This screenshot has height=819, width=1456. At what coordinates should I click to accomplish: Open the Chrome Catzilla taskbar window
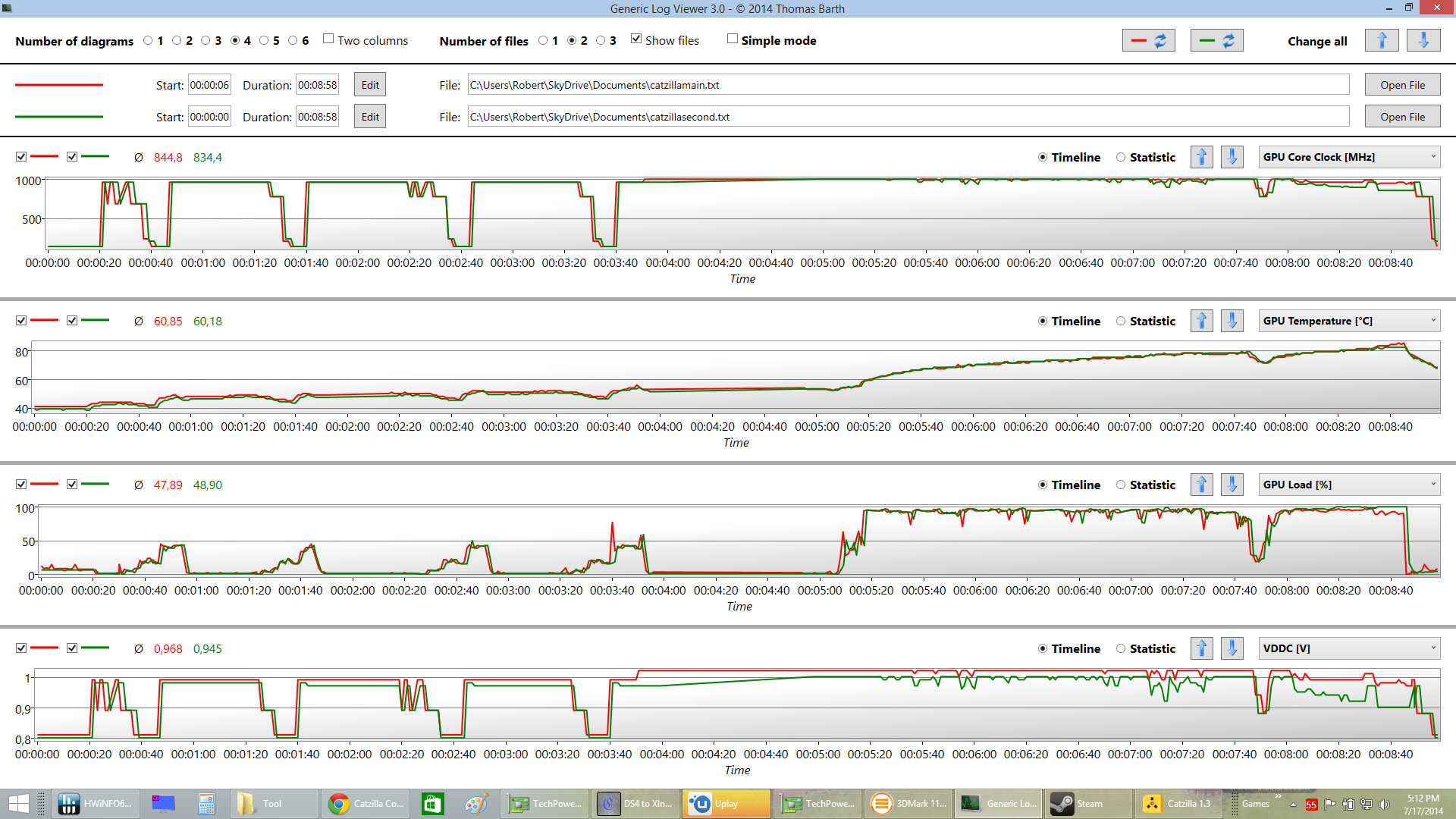coord(366,804)
